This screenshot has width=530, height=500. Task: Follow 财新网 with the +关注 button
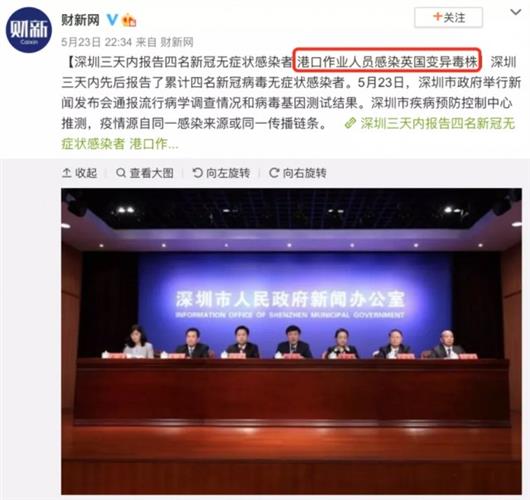449,17
